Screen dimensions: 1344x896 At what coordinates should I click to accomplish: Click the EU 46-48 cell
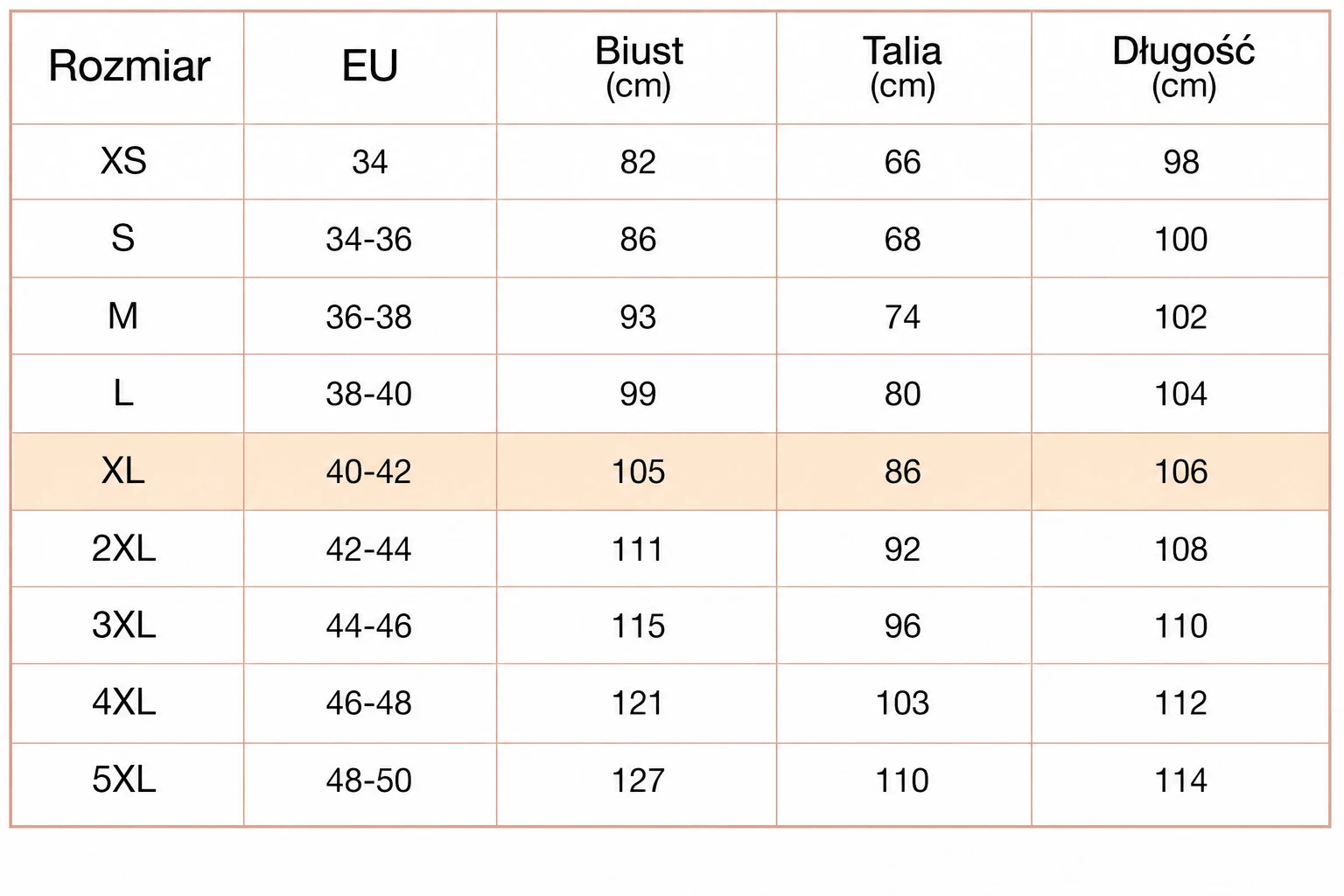tap(370, 703)
